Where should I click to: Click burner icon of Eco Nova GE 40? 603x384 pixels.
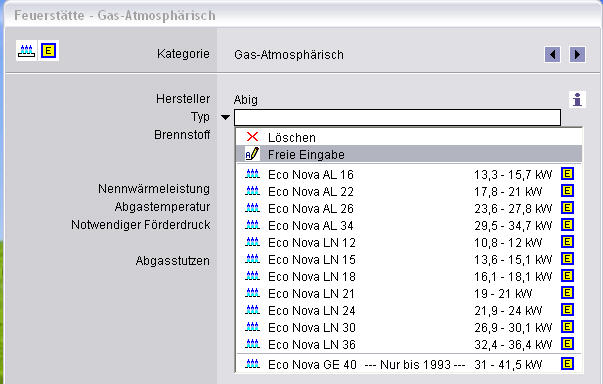[x=253, y=364]
